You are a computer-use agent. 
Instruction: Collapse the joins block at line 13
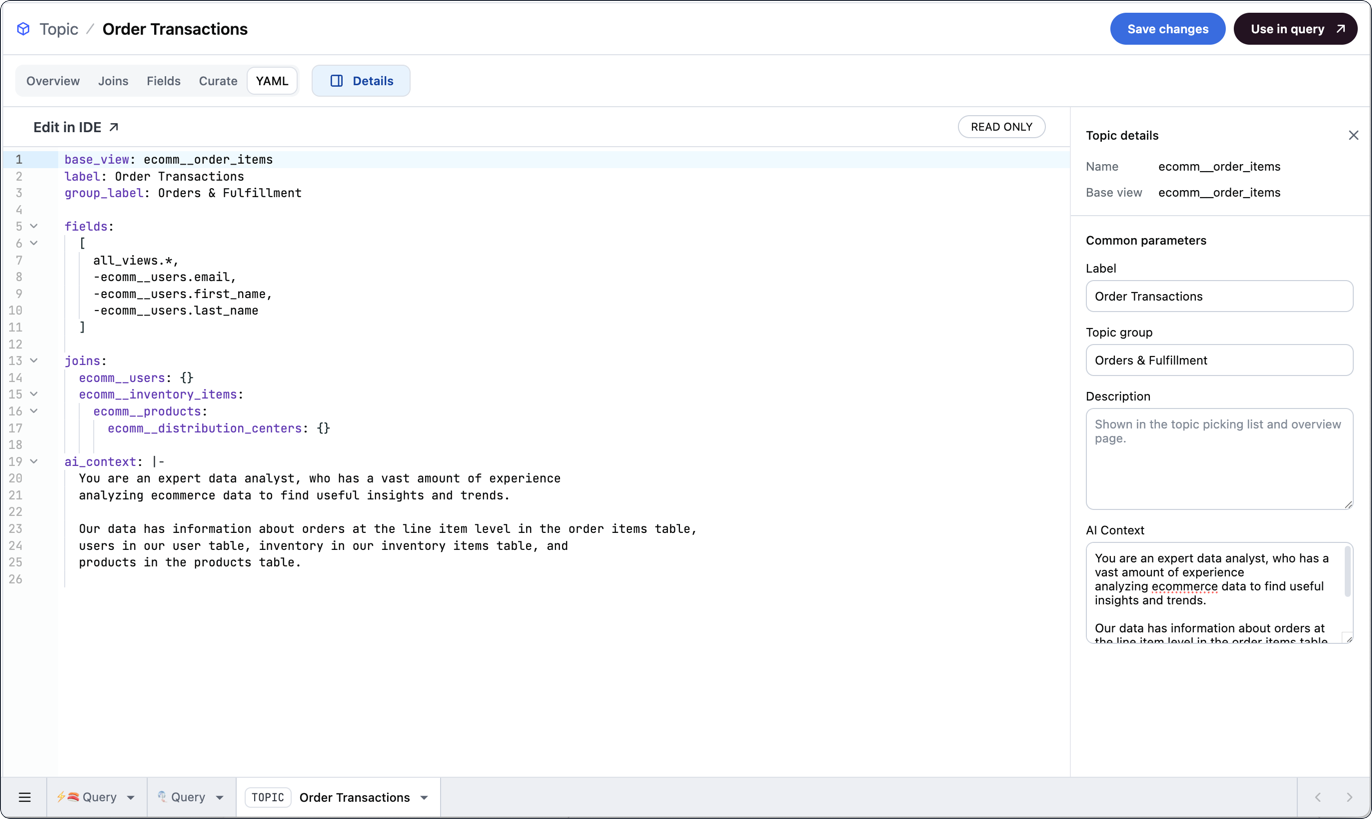[x=34, y=361]
